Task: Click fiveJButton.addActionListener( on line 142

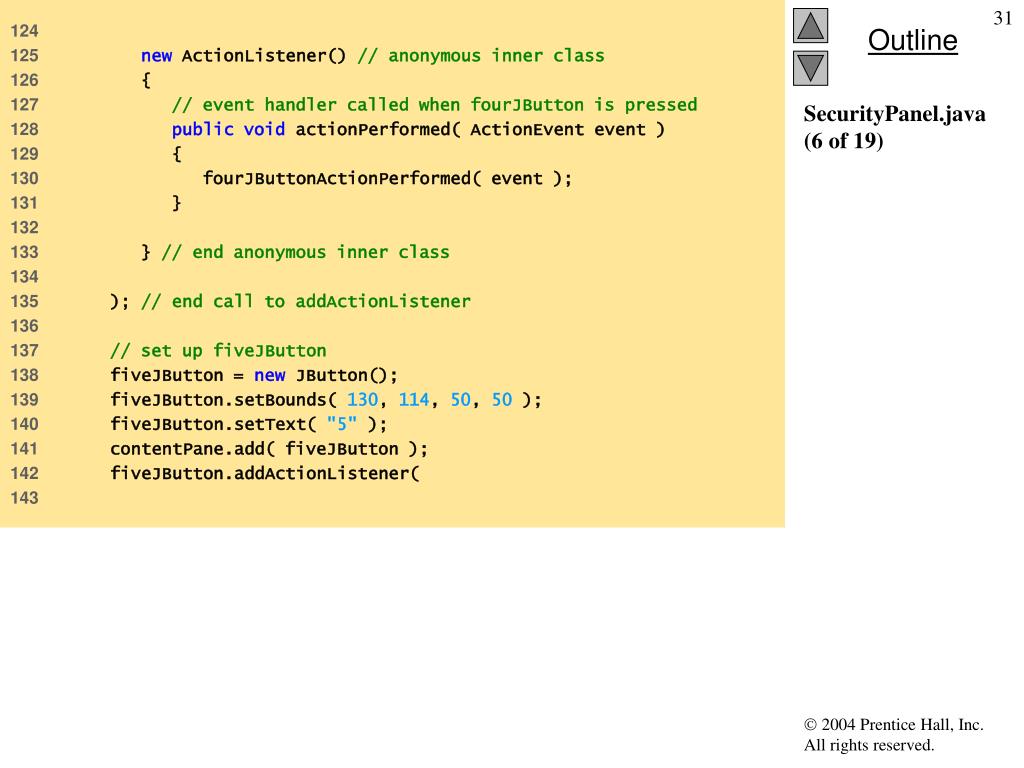Action: coord(264,473)
